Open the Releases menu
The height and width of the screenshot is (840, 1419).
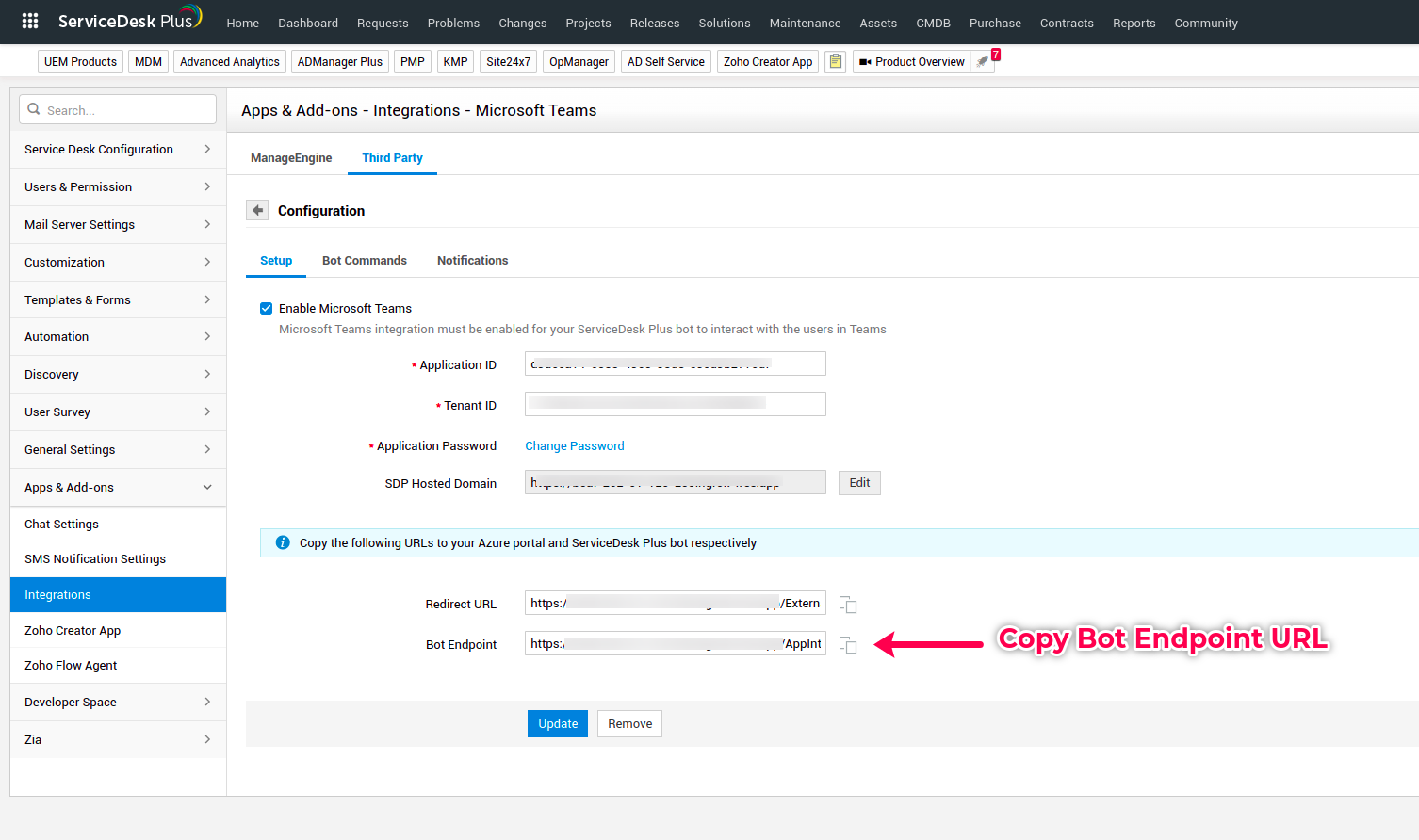point(655,23)
